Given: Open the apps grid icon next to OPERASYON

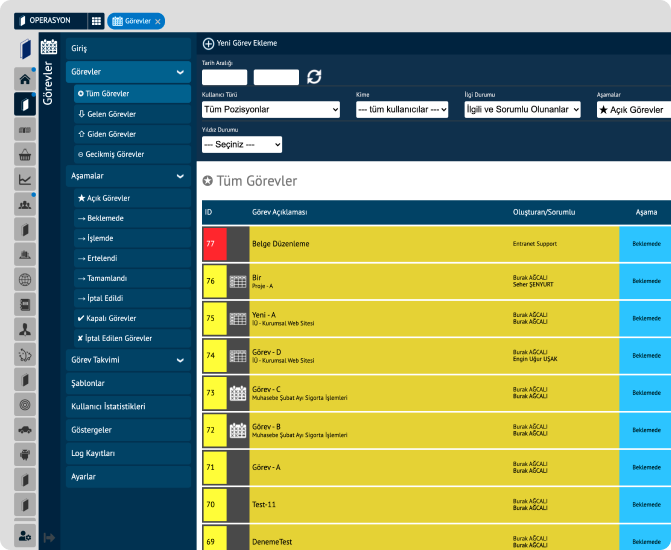Looking at the screenshot, I should pos(96,21).
